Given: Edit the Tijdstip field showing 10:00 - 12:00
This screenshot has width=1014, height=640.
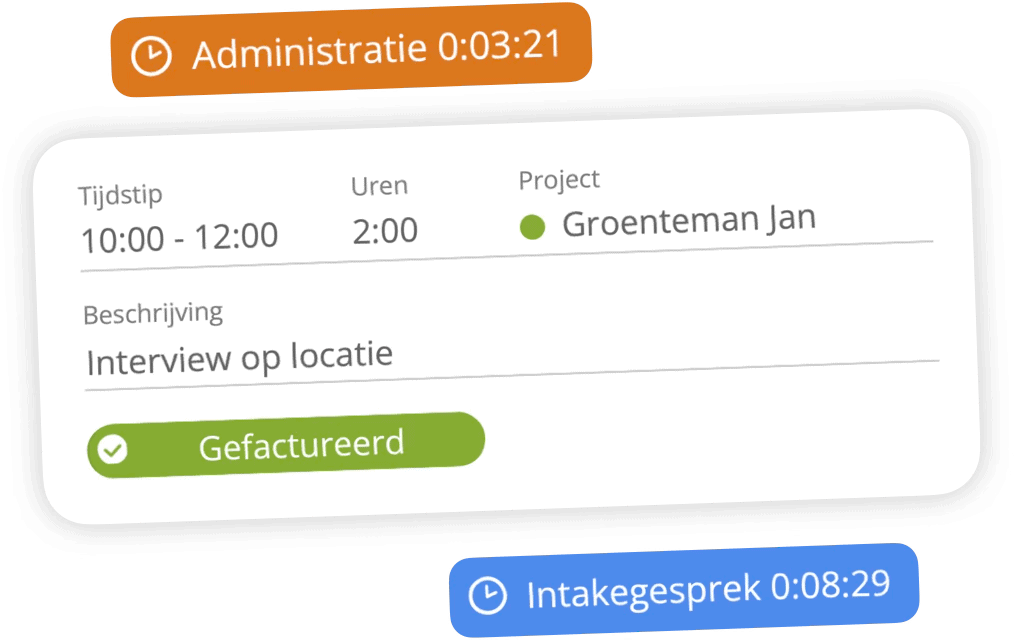Looking at the screenshot, I should pyautogui.click(x=180, y=238).
